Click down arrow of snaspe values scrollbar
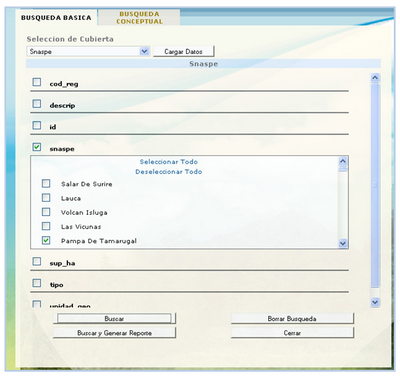This screenshot has height=376, width=400. click(x=343, y=243)
